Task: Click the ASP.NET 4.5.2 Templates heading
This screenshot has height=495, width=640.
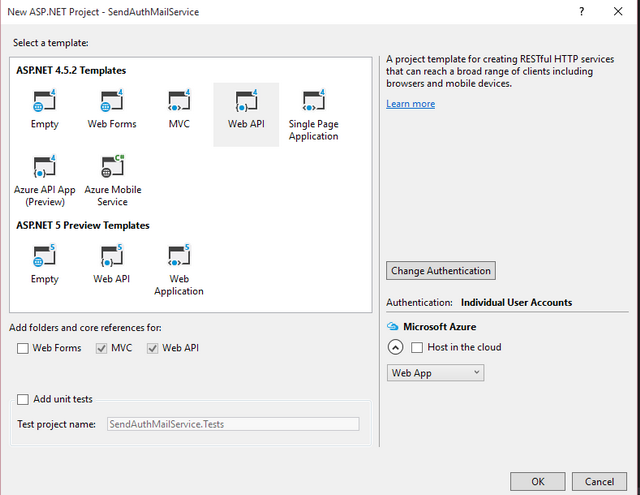Action: pos(71,70)
